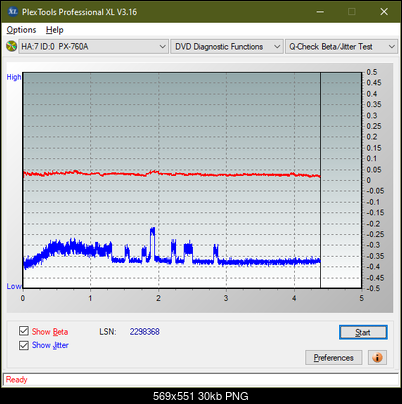This screenshot has height=404, width=402.
Task: Open the Preferences dialog
Action: [333, 358]
